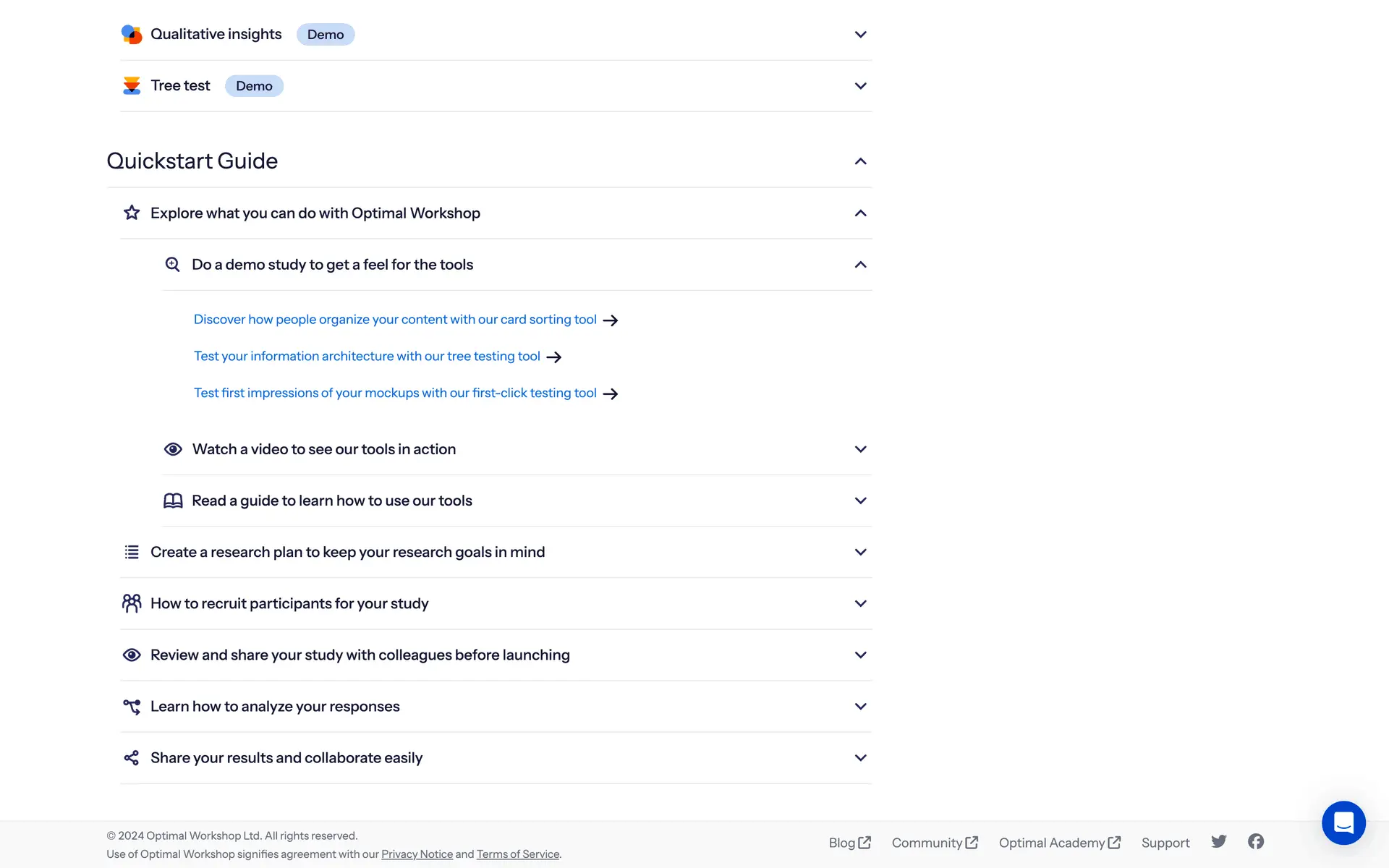This screenshot has width=1389, height=868.
Task: Expand the Tree test demo row
Action: click(860, 85)
